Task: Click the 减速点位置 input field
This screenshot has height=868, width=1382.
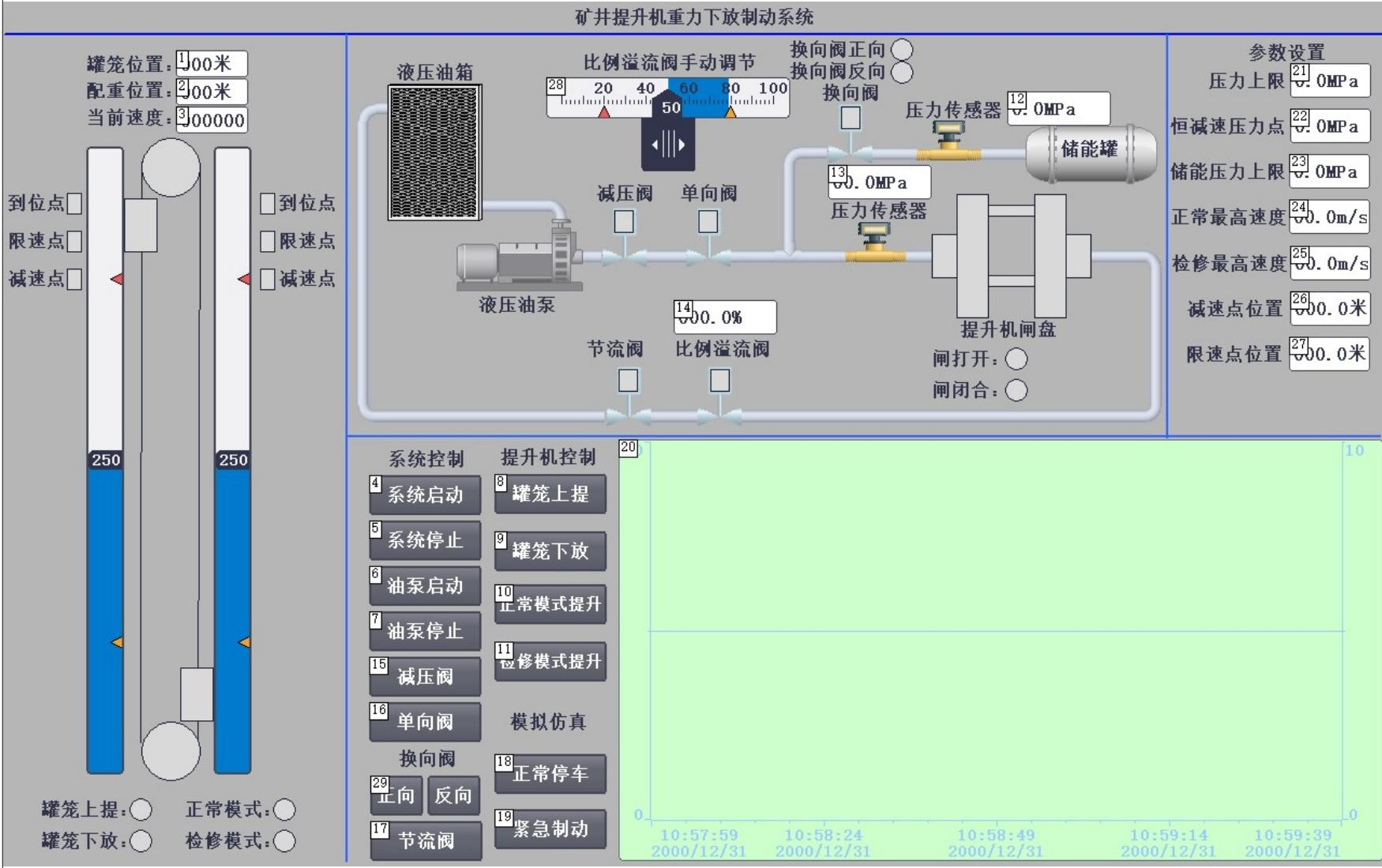Action: click(1330, 308)
